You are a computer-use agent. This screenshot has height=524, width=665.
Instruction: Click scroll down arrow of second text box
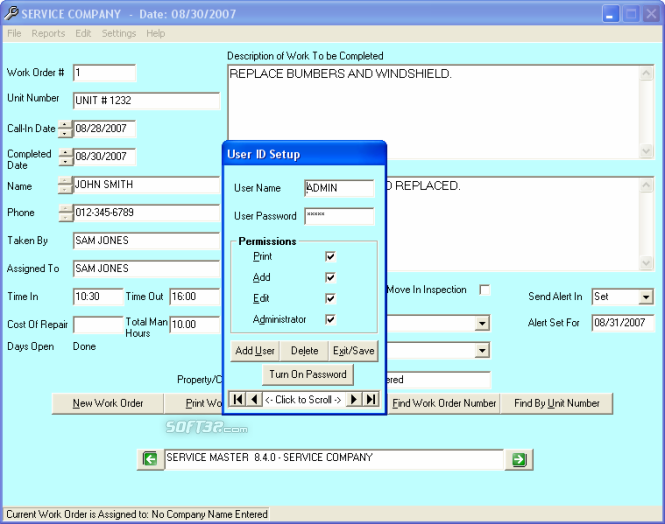click(646, 263)
